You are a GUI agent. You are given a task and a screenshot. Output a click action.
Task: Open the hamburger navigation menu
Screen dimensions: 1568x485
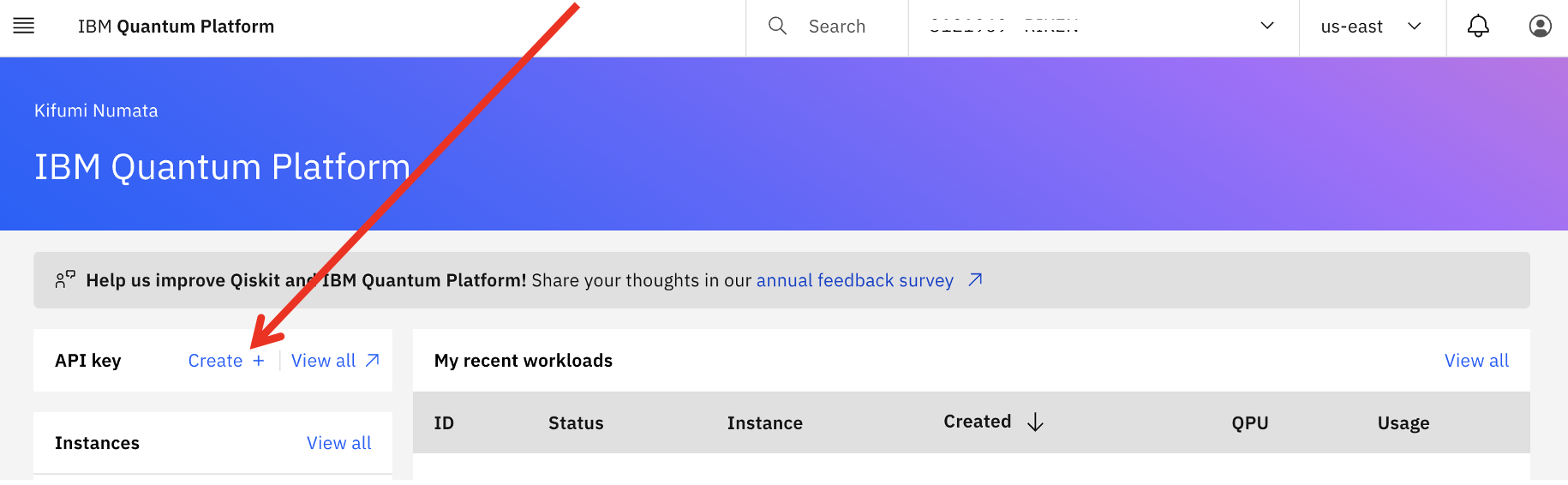coord(24,27)
